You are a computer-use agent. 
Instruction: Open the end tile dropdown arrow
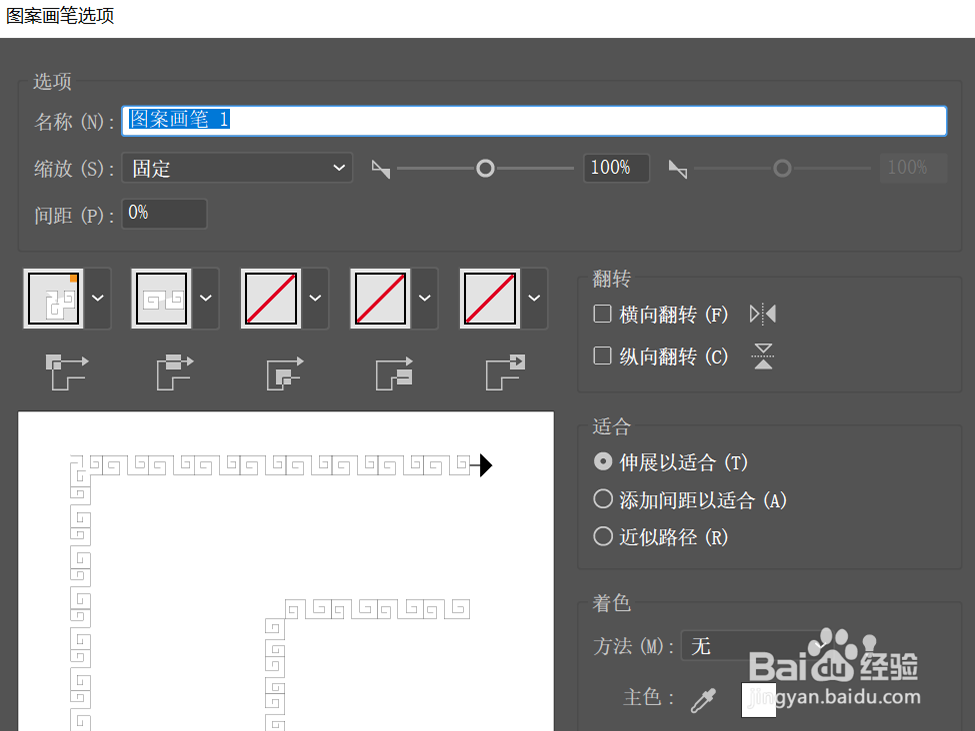[x=534, y=298]
